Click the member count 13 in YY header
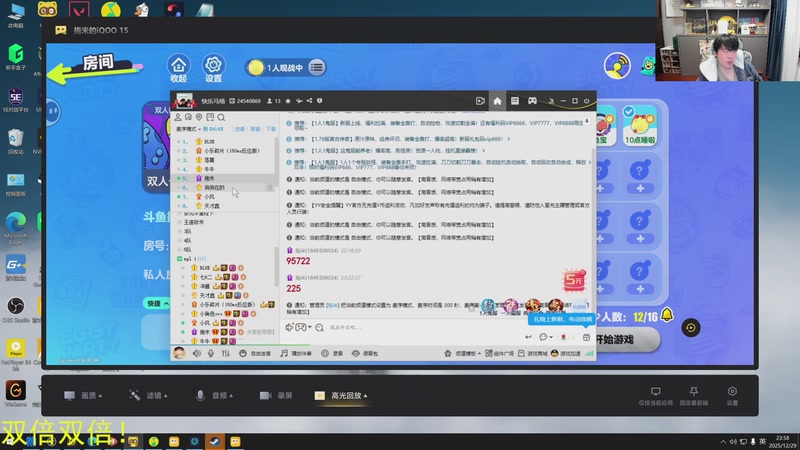Image resolution: width=800 pixels, height=450 pixels. 274,101
